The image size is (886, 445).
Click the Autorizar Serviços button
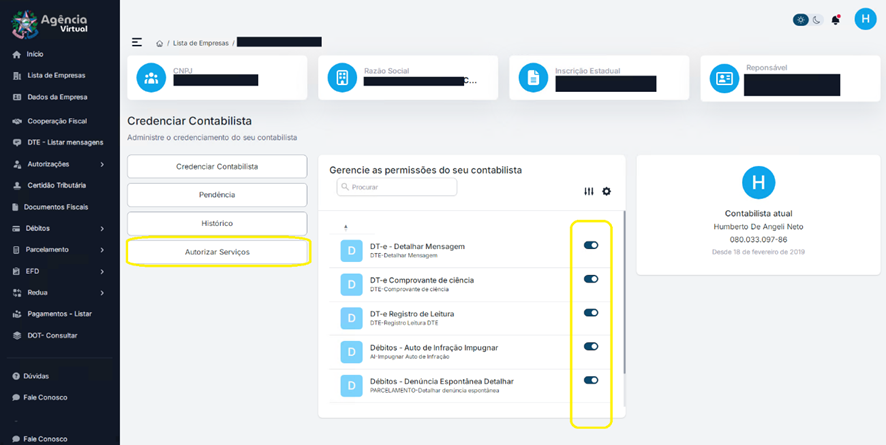(217, 252)
